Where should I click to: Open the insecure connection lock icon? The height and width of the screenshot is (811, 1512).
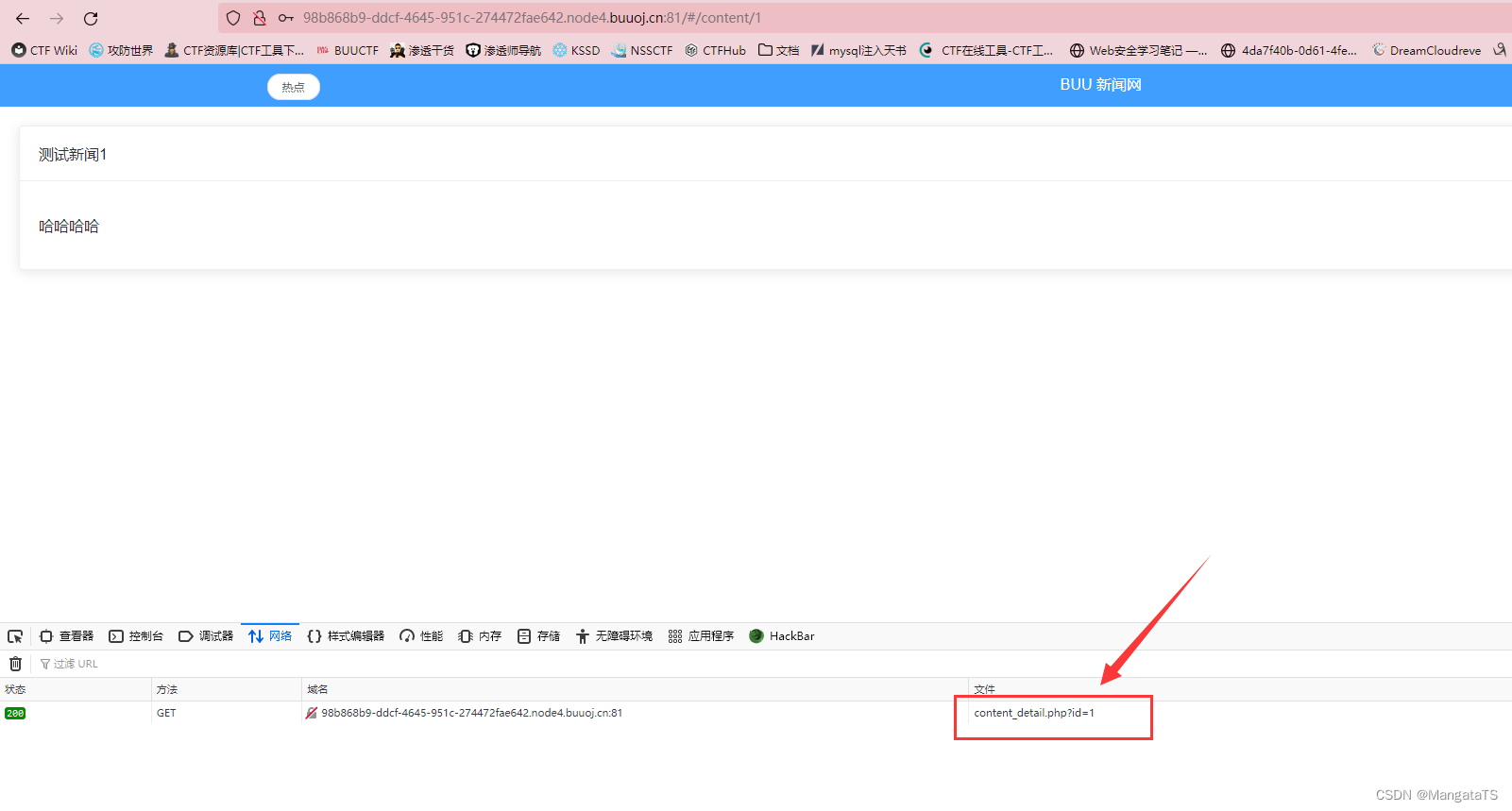pos(260,18)
